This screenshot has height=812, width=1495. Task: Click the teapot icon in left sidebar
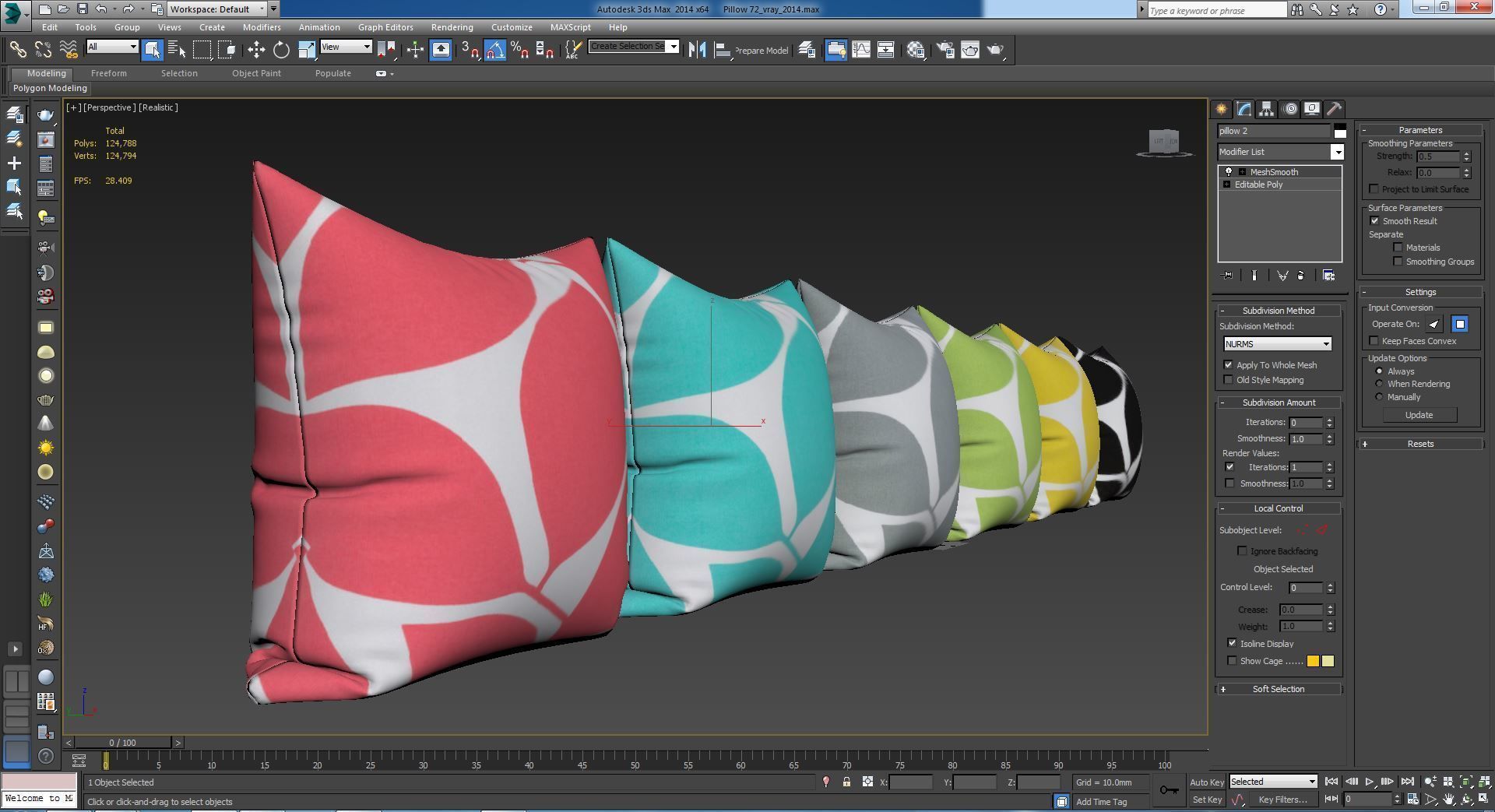pyautogui.click(x=46, y=115)
